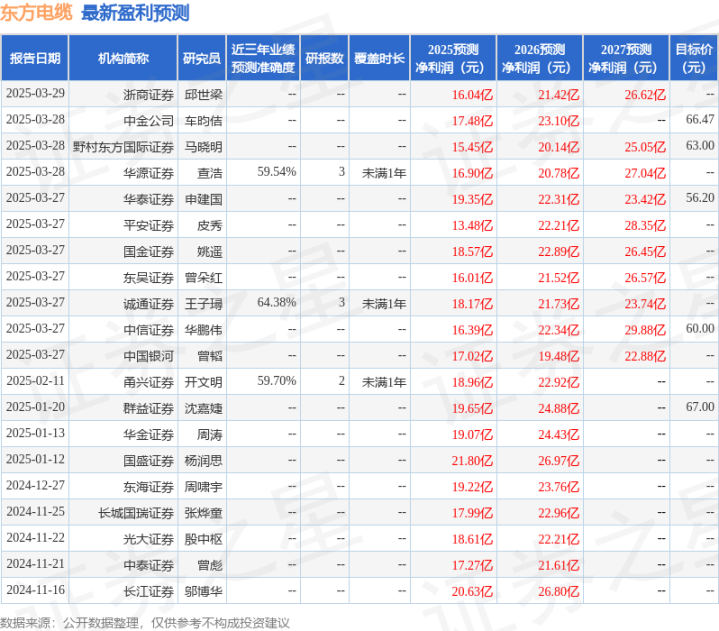Click the 近三年业绩预测准确度 header
Viewport: 719px width, 631px height.
[x=263, y=58]
